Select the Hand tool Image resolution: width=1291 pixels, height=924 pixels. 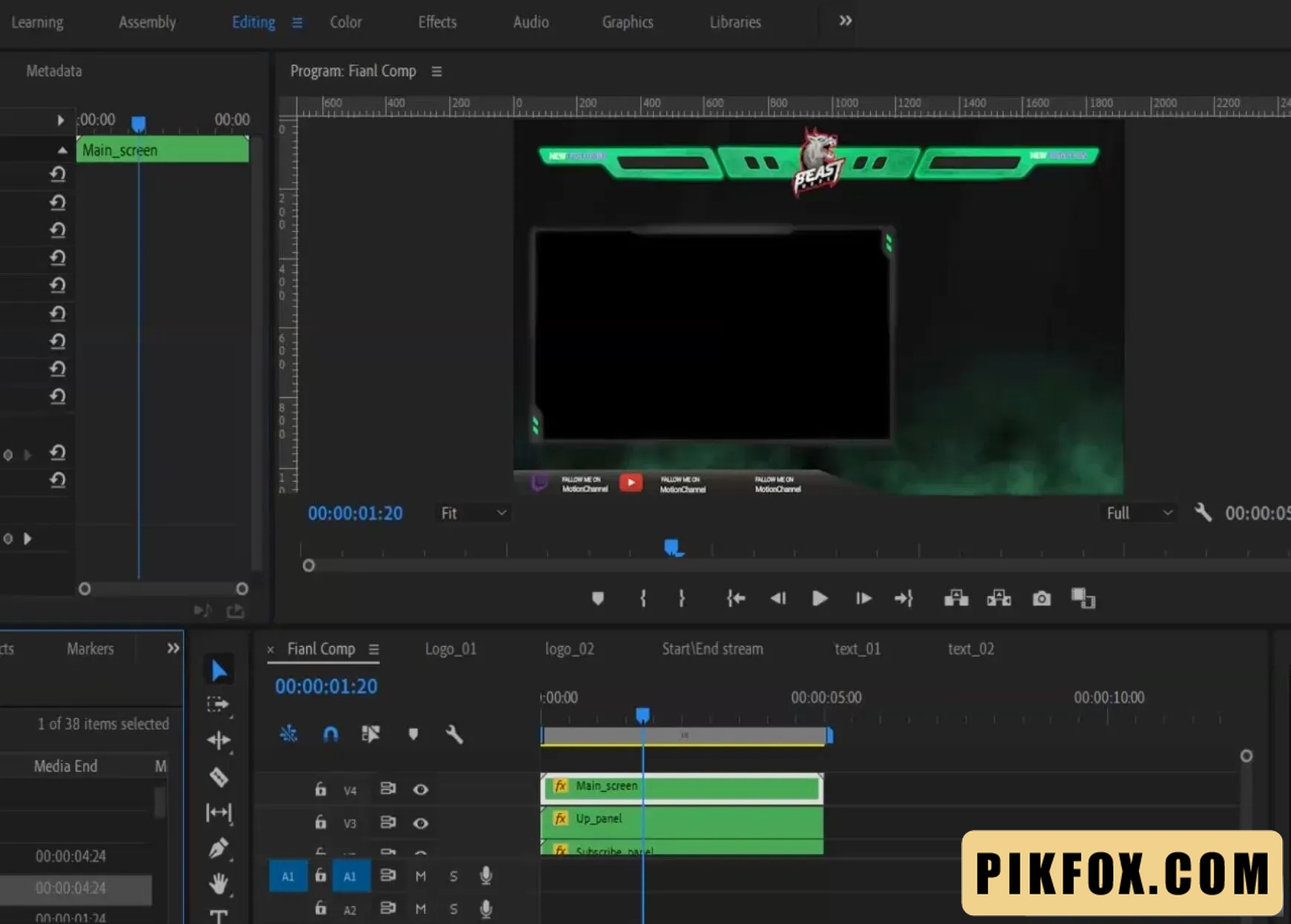[219, 883]
